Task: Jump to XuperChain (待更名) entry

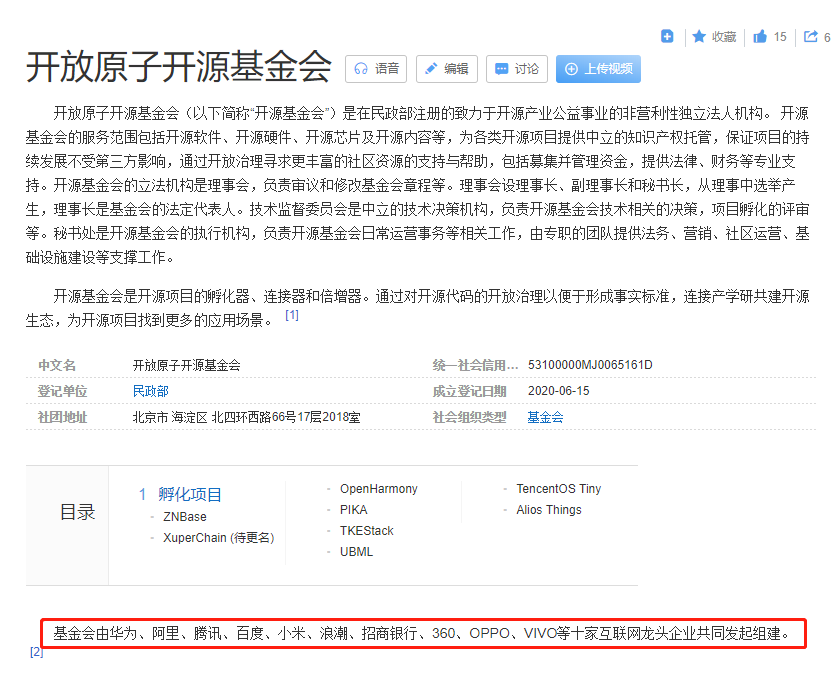Action: 219,537
